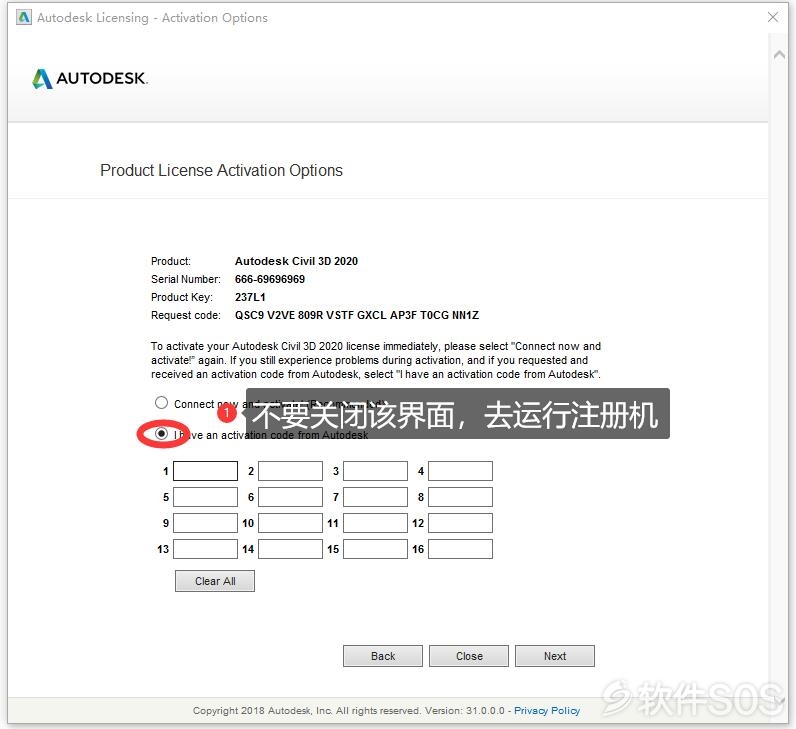Click the serial number 666-69696969

coord(270,279)
